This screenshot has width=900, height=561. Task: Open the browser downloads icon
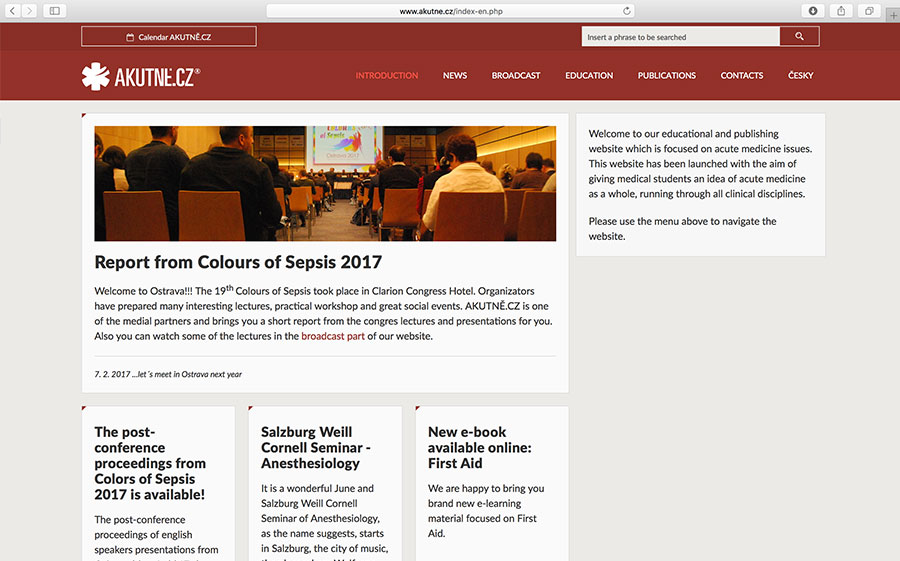[x=813, y=10]
